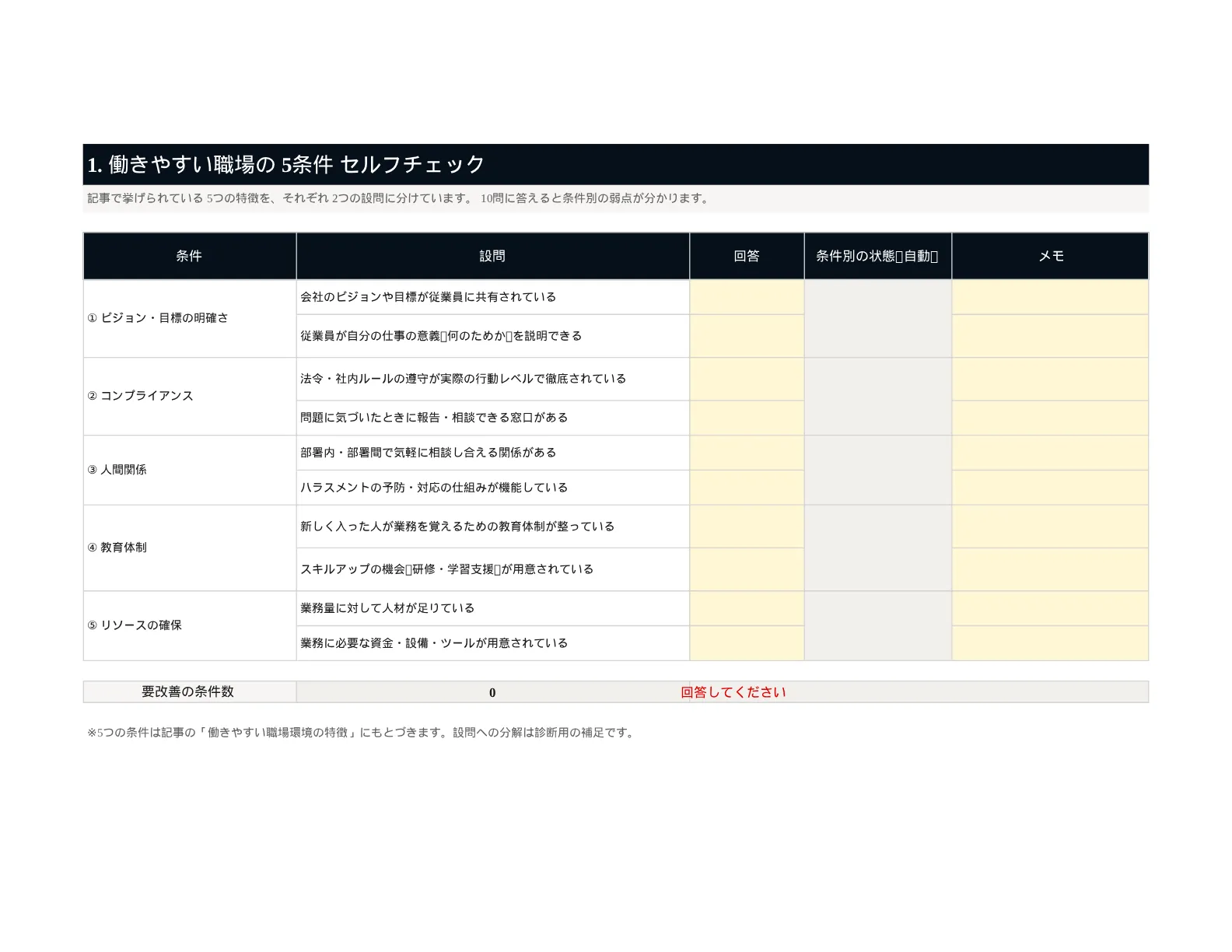
Task: Click question 従業員が自分の仕事の意義を説明できる
Action: [x=493, y=336]
